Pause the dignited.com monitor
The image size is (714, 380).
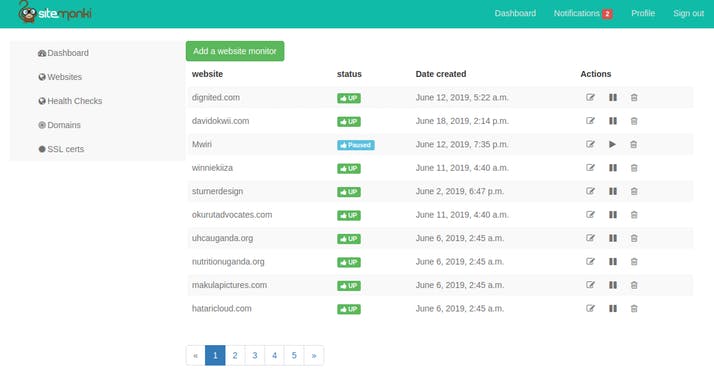613,97
